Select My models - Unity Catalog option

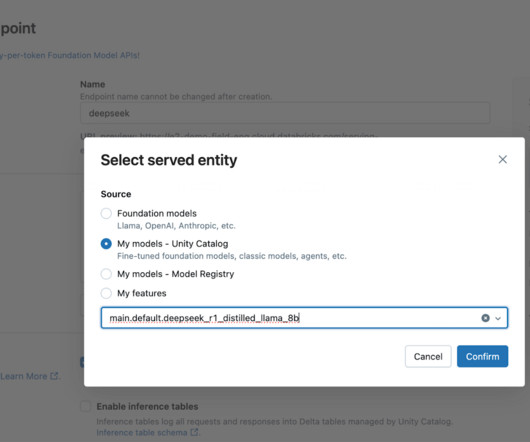[106, 244]
